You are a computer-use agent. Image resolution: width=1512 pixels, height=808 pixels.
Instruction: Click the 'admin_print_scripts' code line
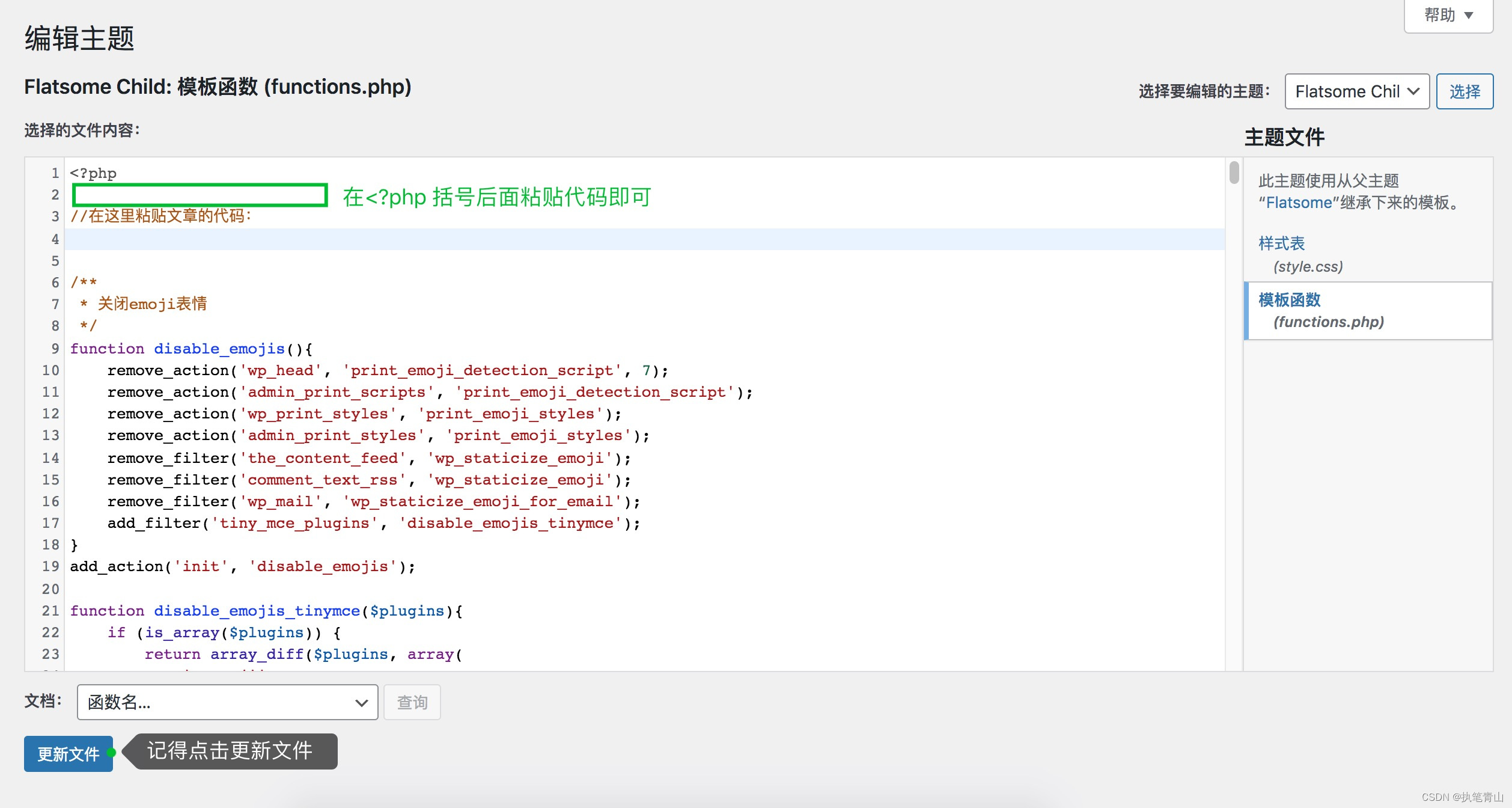[x=430, y=392]
